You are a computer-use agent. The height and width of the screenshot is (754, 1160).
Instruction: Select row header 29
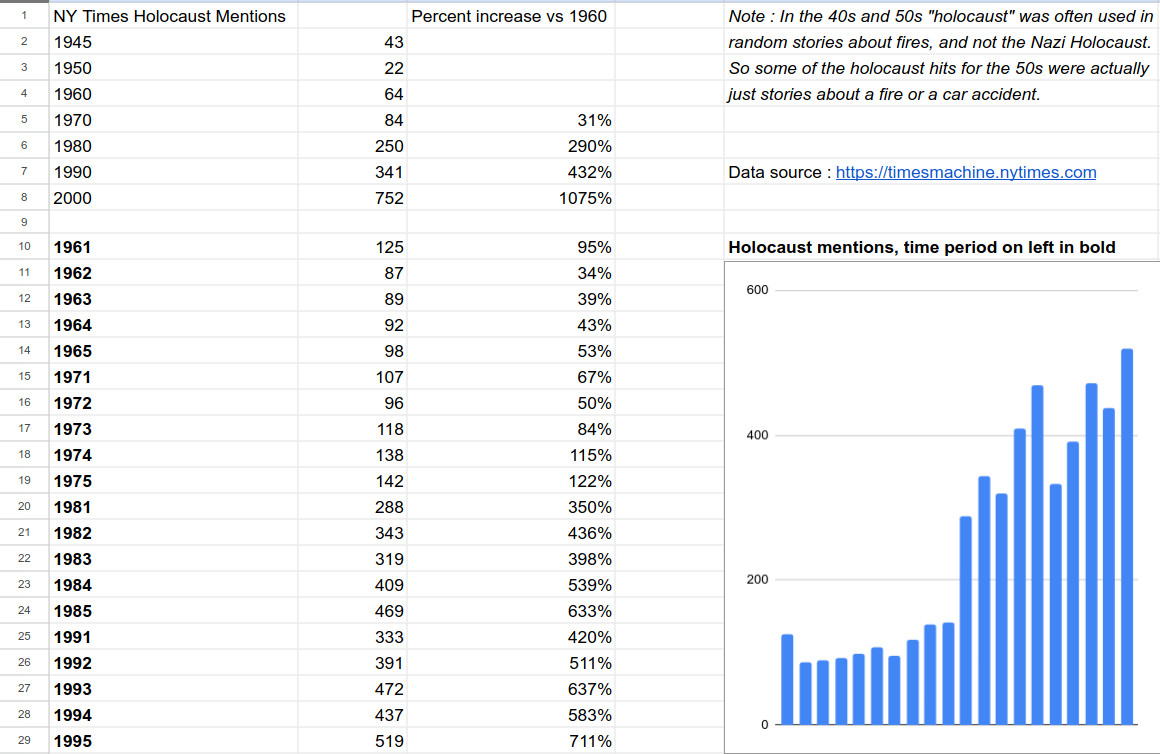pos(24,741)
